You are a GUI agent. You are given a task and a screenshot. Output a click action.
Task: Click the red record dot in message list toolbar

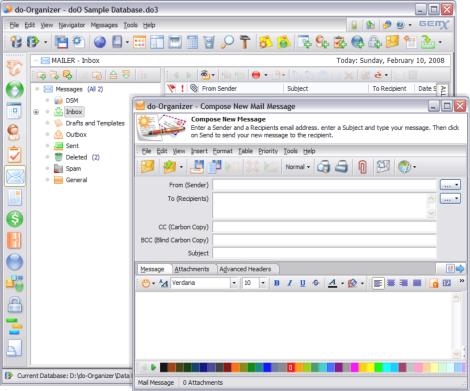[256, 75]
